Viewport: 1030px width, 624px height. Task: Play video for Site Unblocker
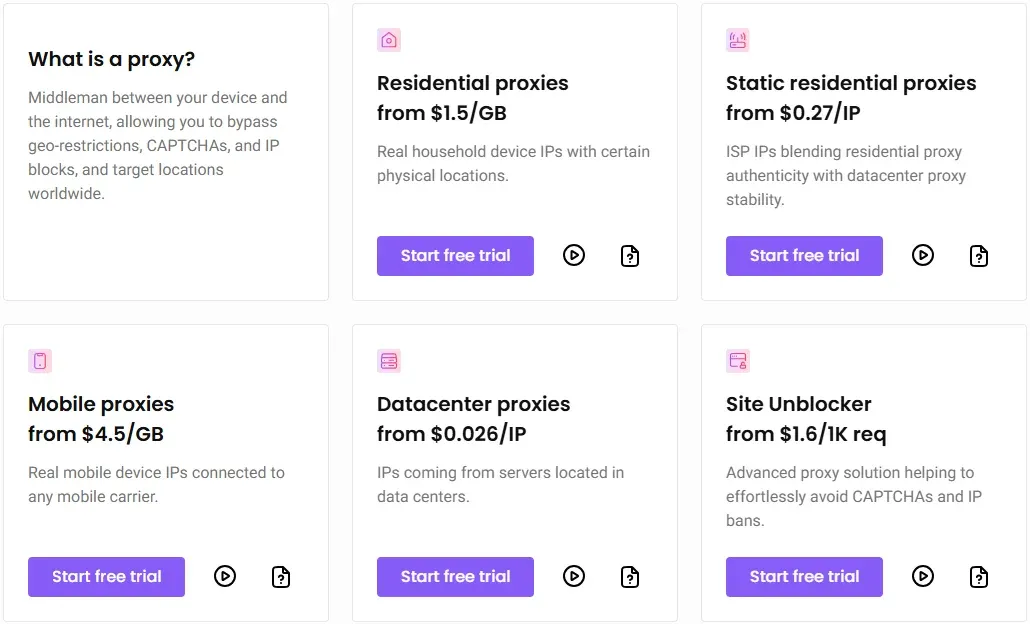tap(923, 576)
